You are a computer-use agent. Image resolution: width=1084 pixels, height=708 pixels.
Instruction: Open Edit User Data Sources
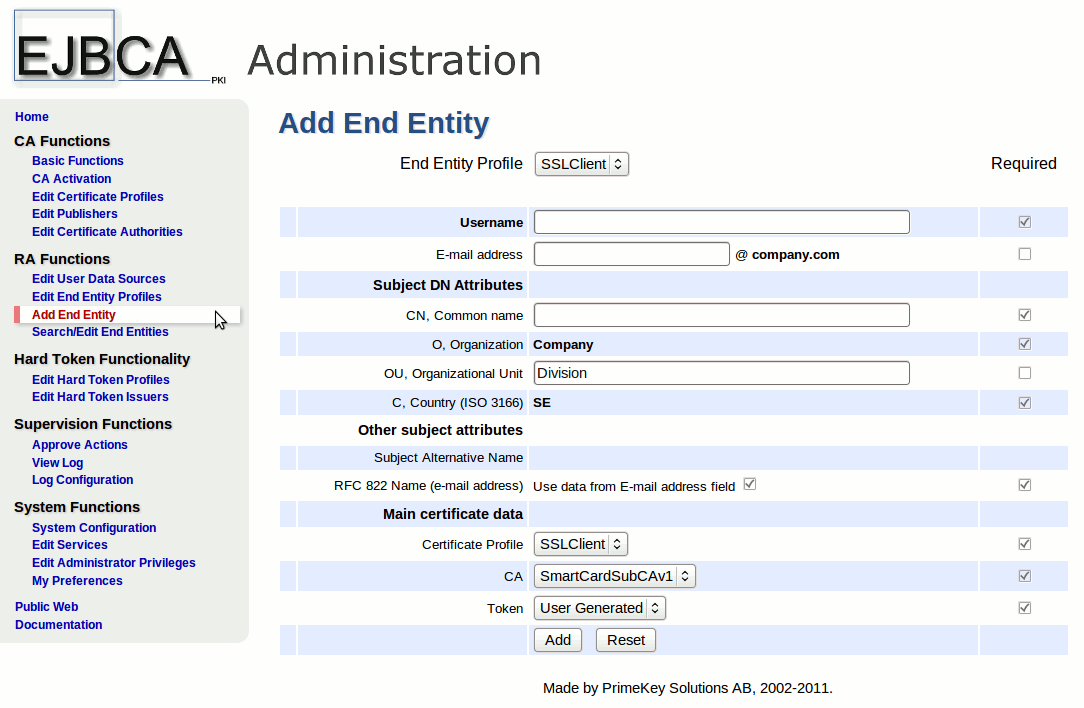[x=99, y=279]
